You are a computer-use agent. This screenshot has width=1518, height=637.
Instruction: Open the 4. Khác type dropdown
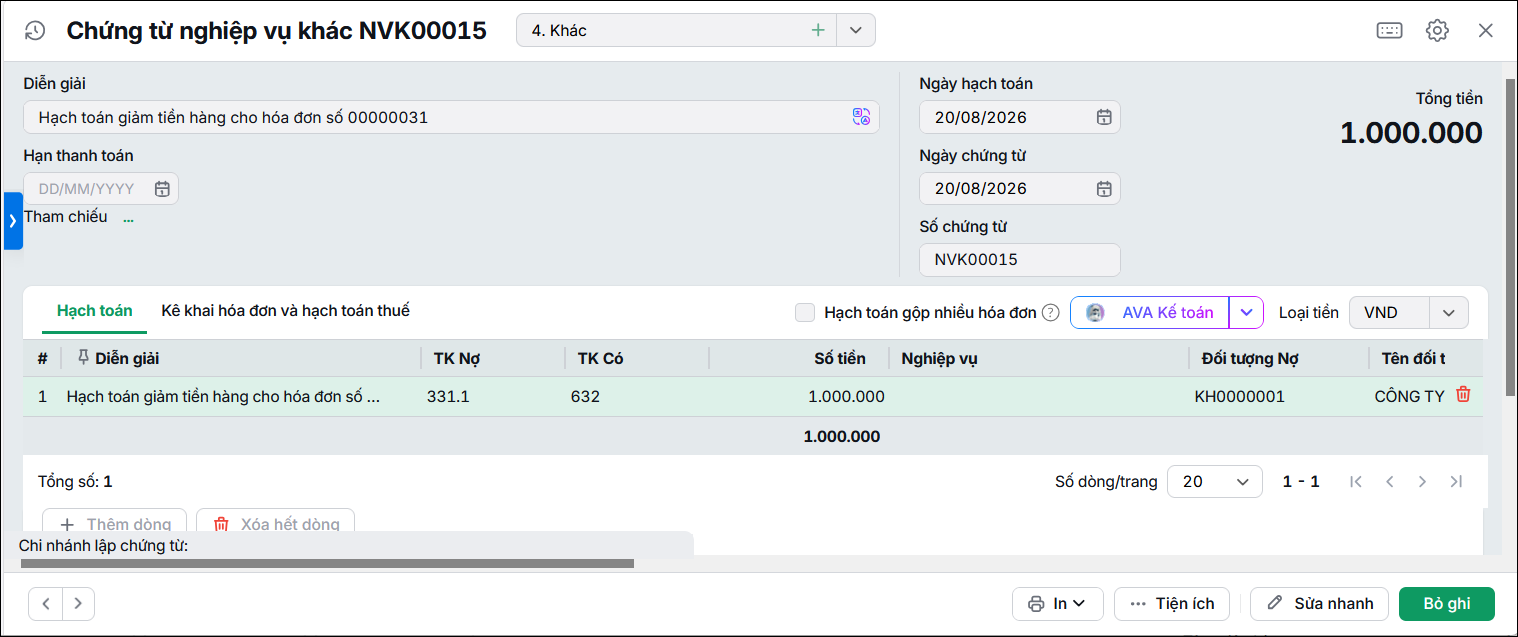point(855,30)
